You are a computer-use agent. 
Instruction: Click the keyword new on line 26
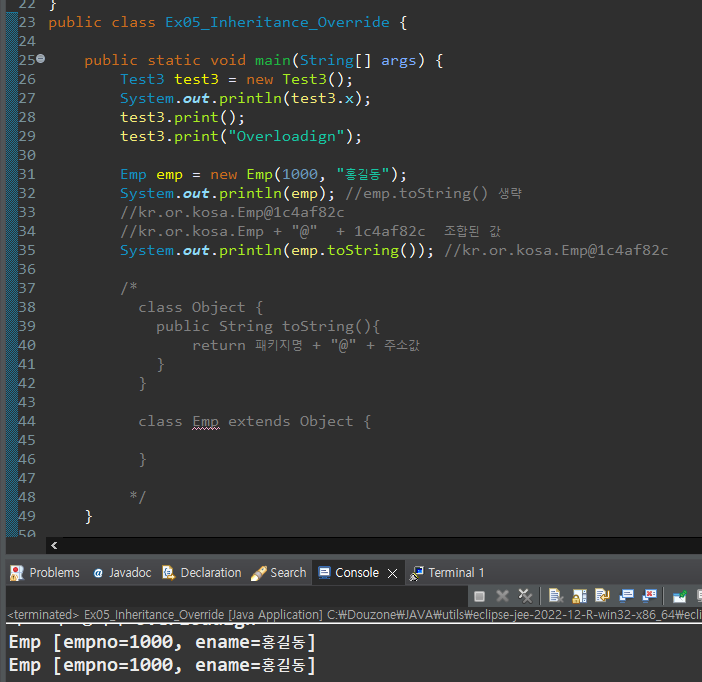click(x=259, y=79)
